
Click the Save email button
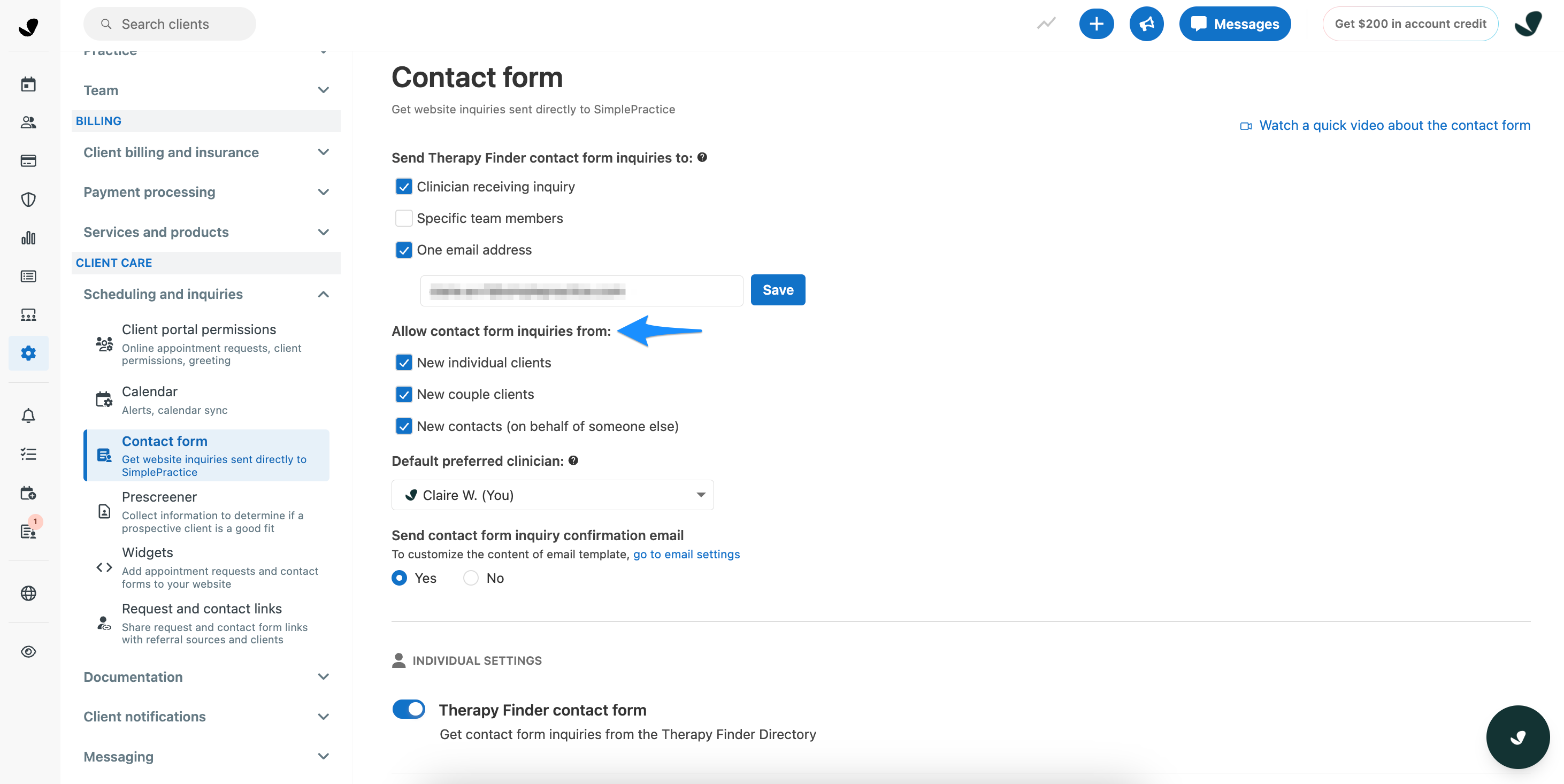click(778, 290)
